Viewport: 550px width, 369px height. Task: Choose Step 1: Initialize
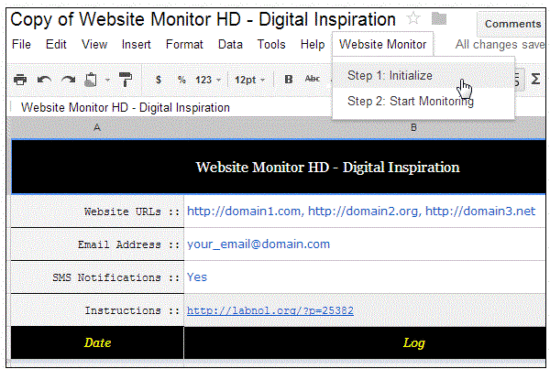click(x=423, y=75)
